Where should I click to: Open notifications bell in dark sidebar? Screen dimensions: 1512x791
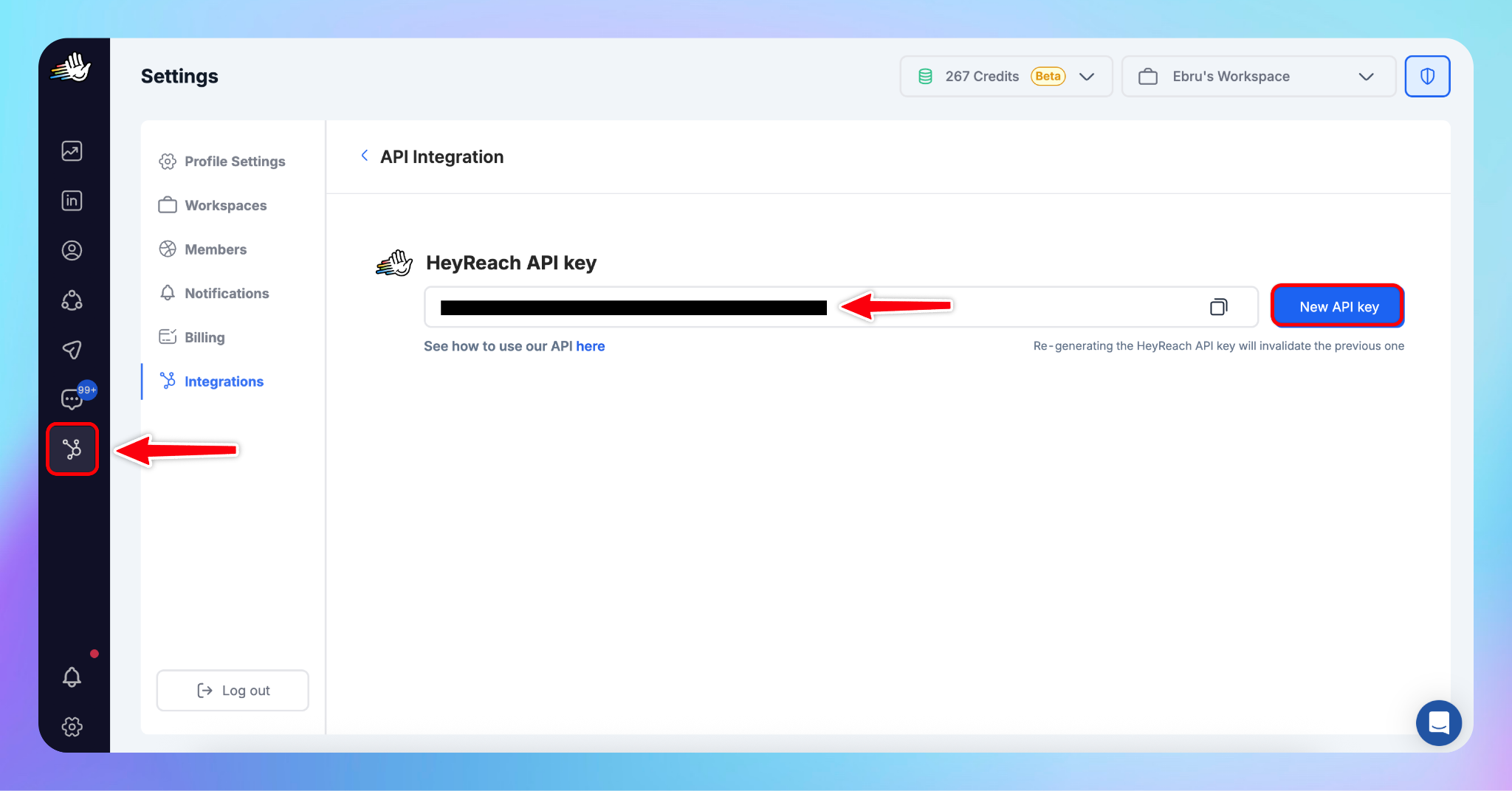coord(72,677)
